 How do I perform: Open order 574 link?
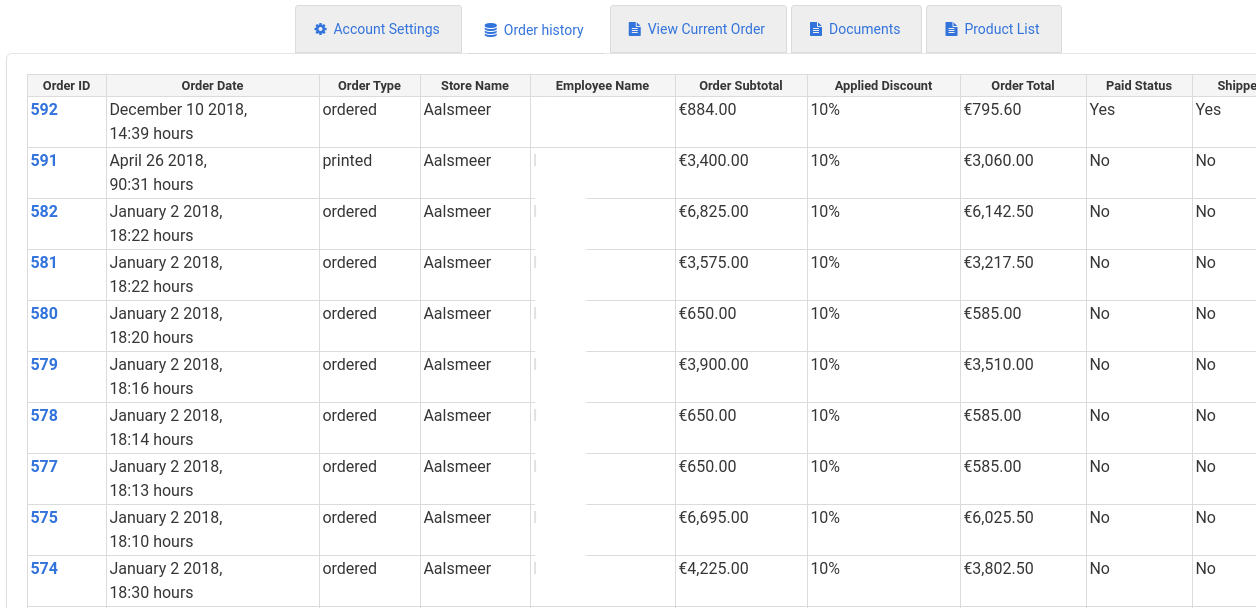tap(44, 568)
